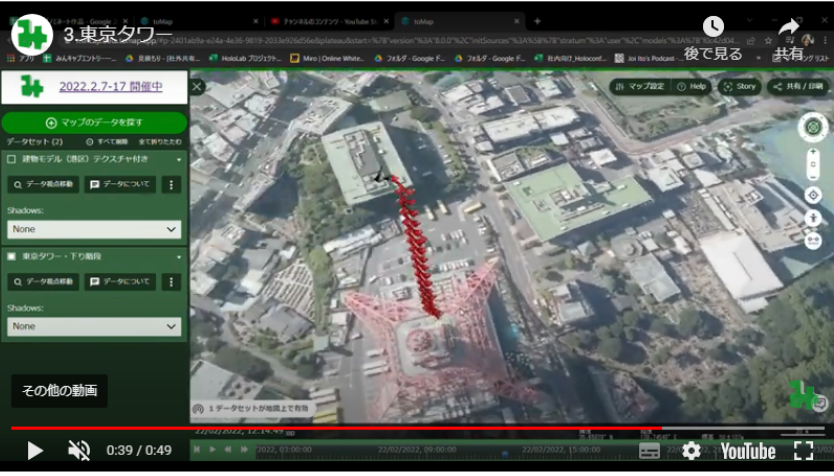This screenshot has width=834, height=476.
Task: Toggle 東京タワー・下り階段 dataset checkbox
Action: click(11, 256)
